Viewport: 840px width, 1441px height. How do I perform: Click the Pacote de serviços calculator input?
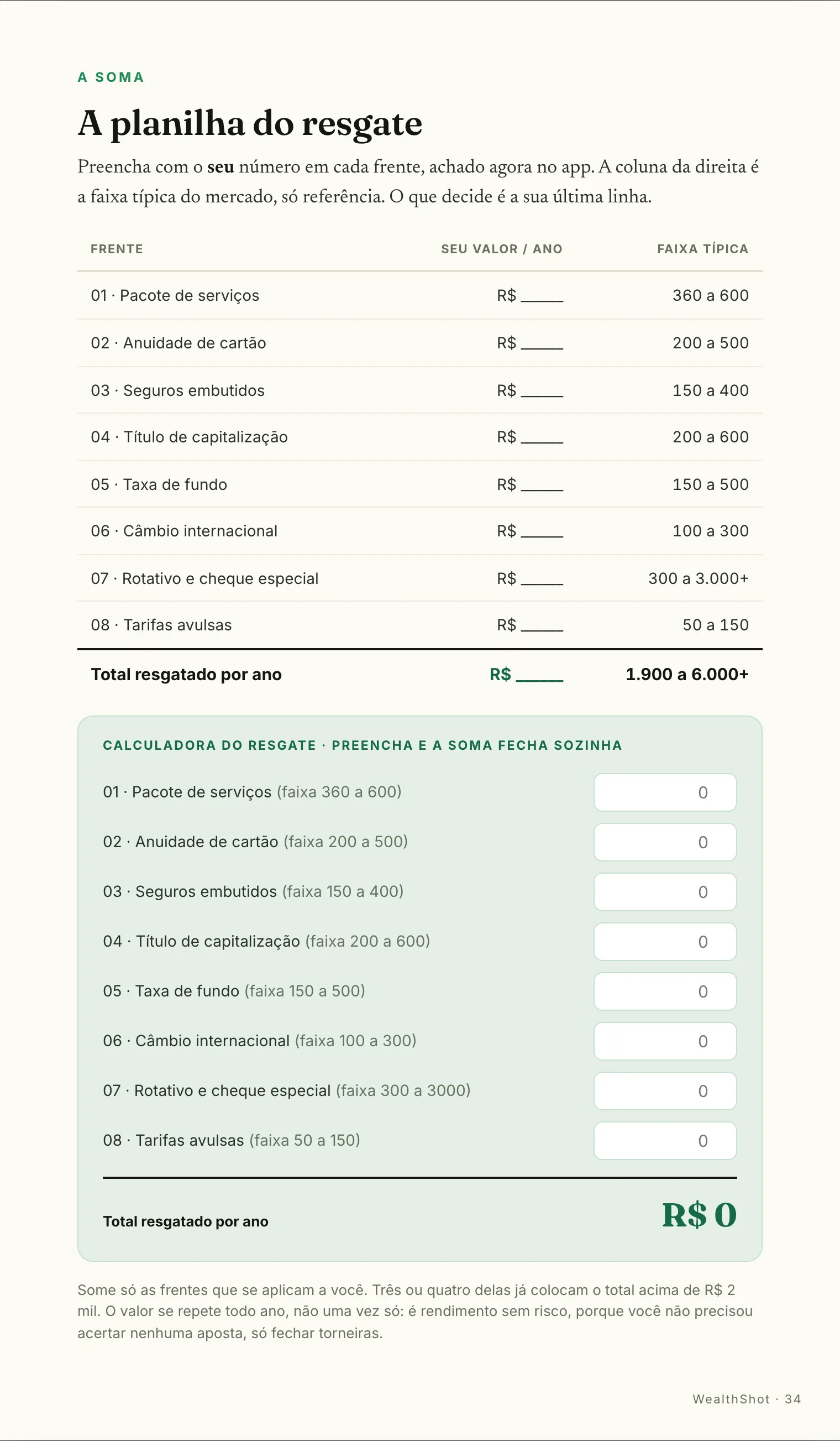click(x=665, y=792)
